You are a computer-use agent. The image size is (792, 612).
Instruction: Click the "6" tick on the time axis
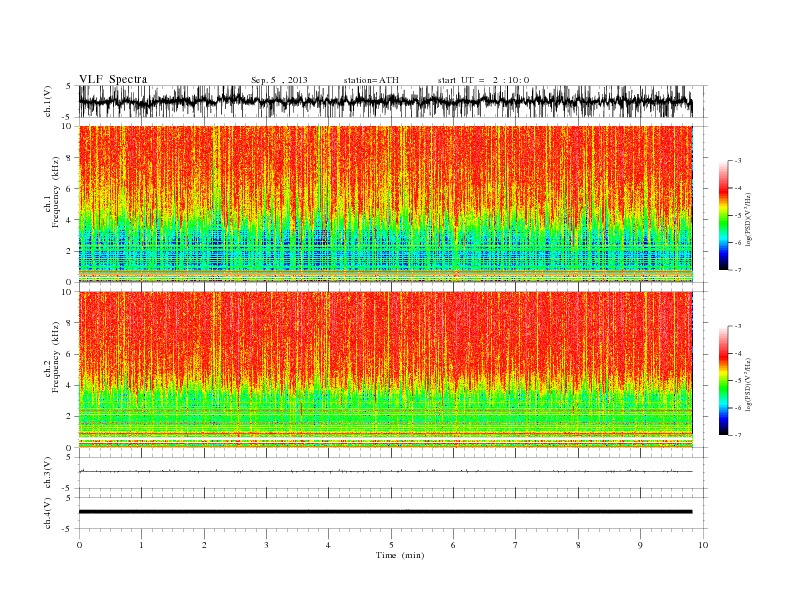pyautogui.click(x=453, y=545)
